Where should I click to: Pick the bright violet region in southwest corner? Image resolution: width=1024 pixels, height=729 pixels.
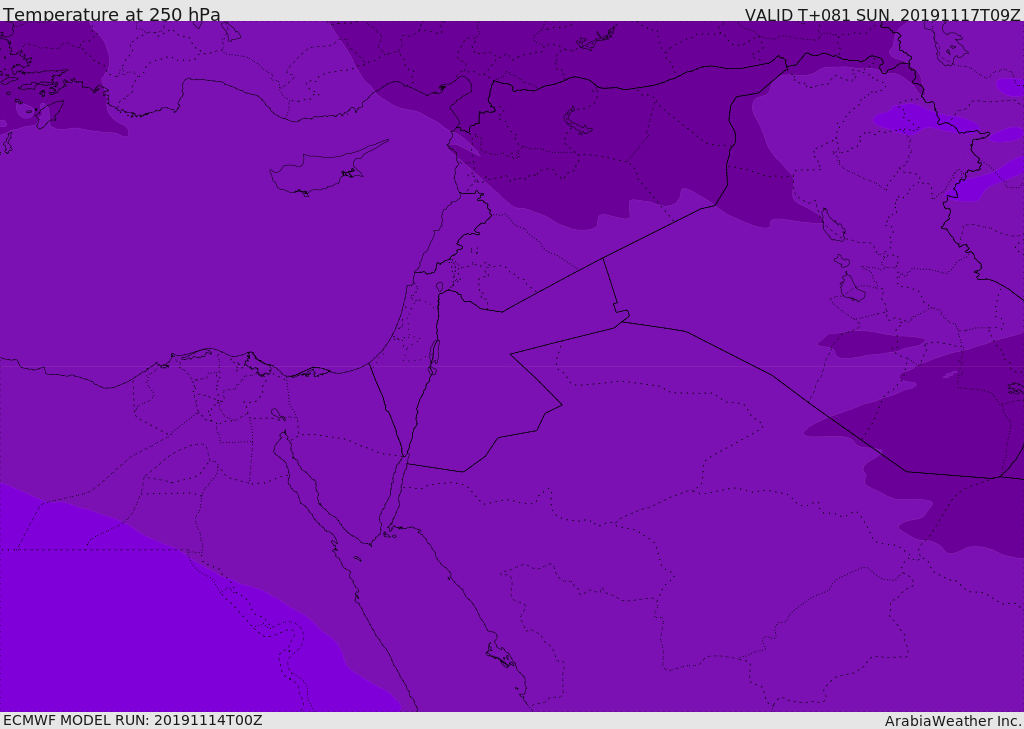[x=120, y=620]
